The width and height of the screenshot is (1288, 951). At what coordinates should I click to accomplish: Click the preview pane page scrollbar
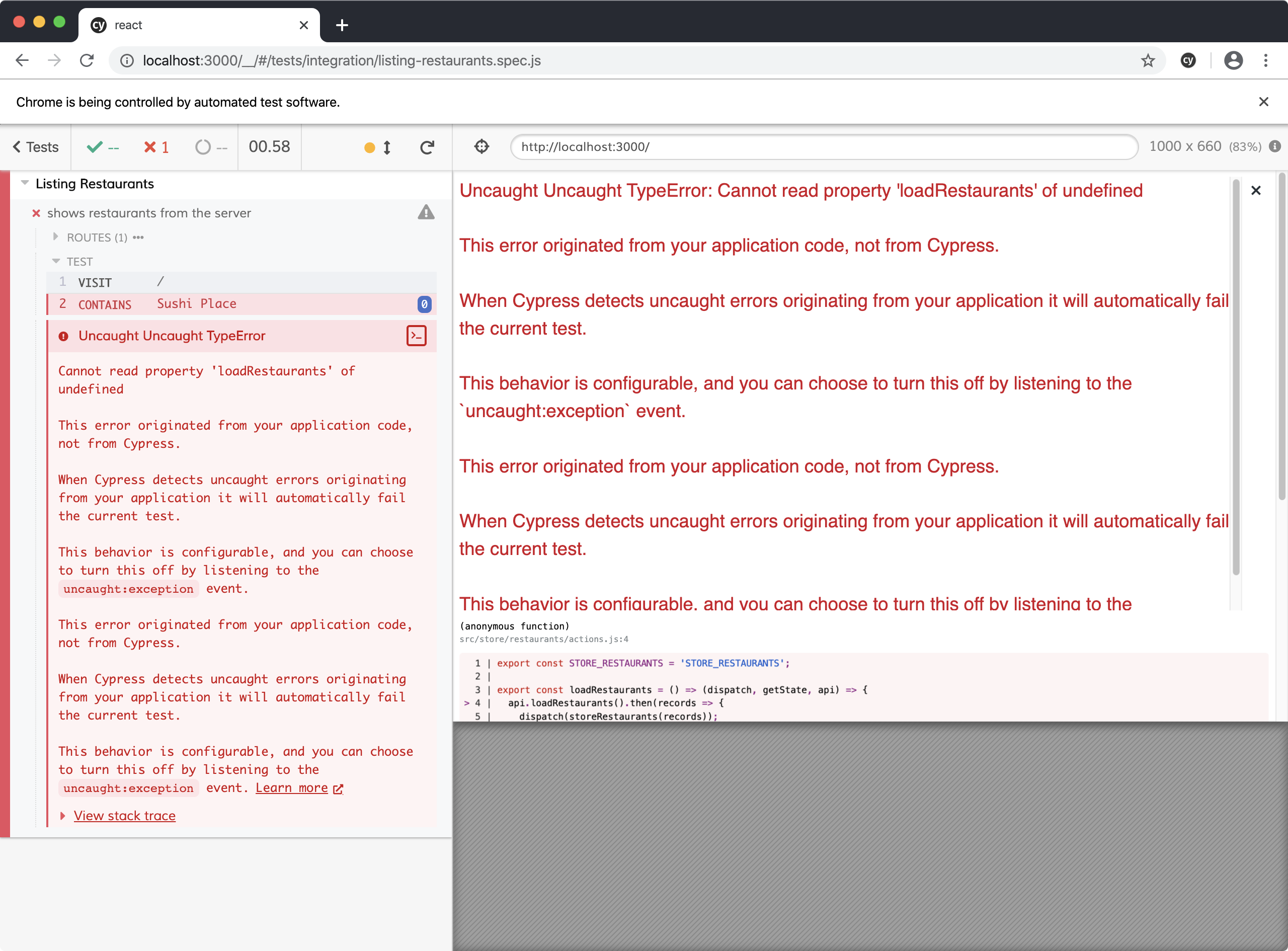1282,337
